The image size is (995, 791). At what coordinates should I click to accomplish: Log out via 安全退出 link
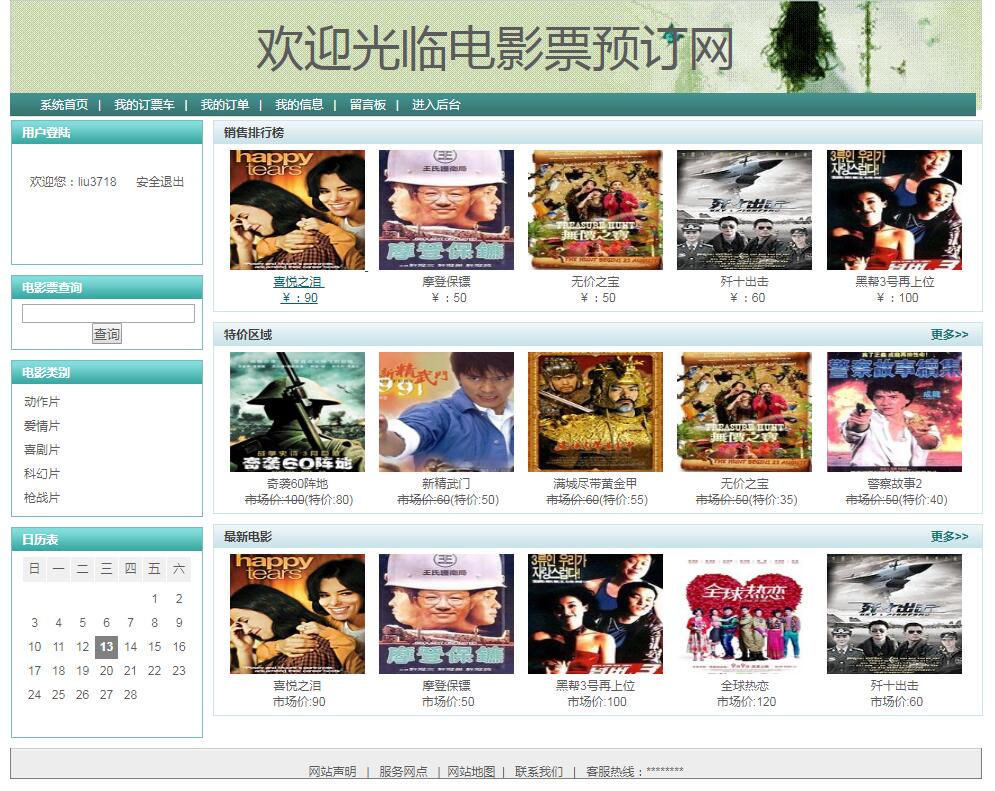pyautogui.click(x=160, y=182)
